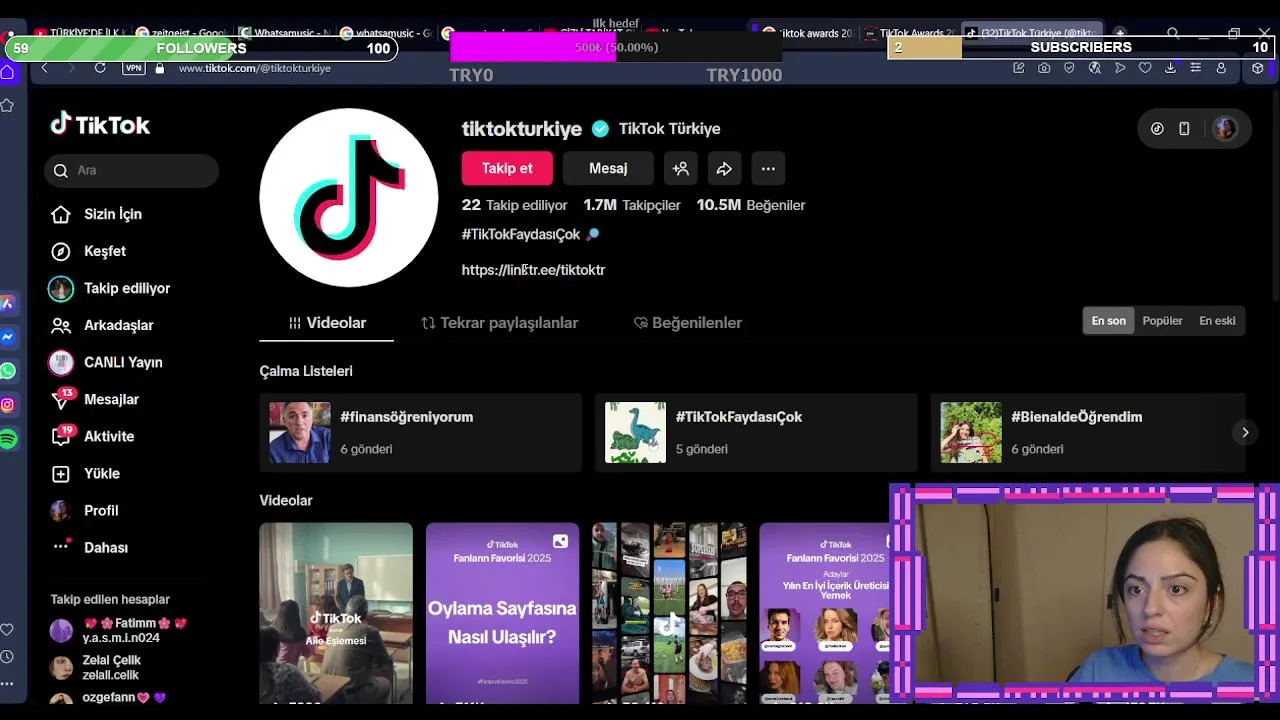Open the heart icon in browser sidebar
This screenshot has width=1280, height=720.
(7, 630)
